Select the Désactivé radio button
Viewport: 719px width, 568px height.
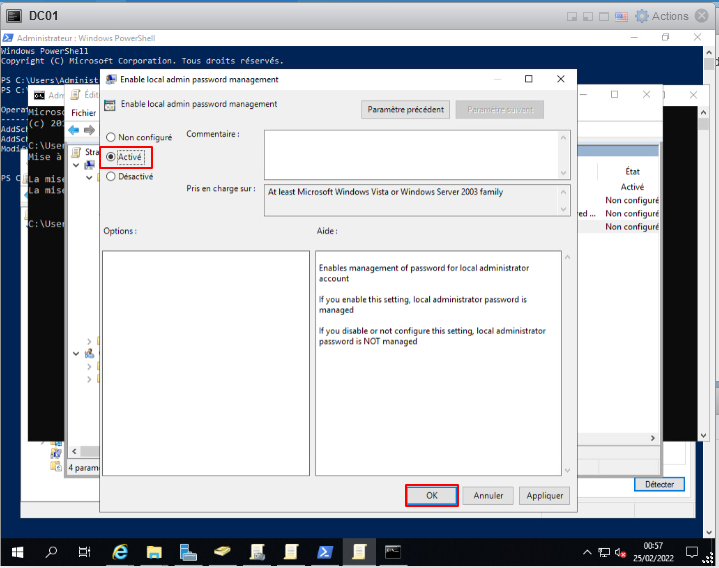coord(111,176)
